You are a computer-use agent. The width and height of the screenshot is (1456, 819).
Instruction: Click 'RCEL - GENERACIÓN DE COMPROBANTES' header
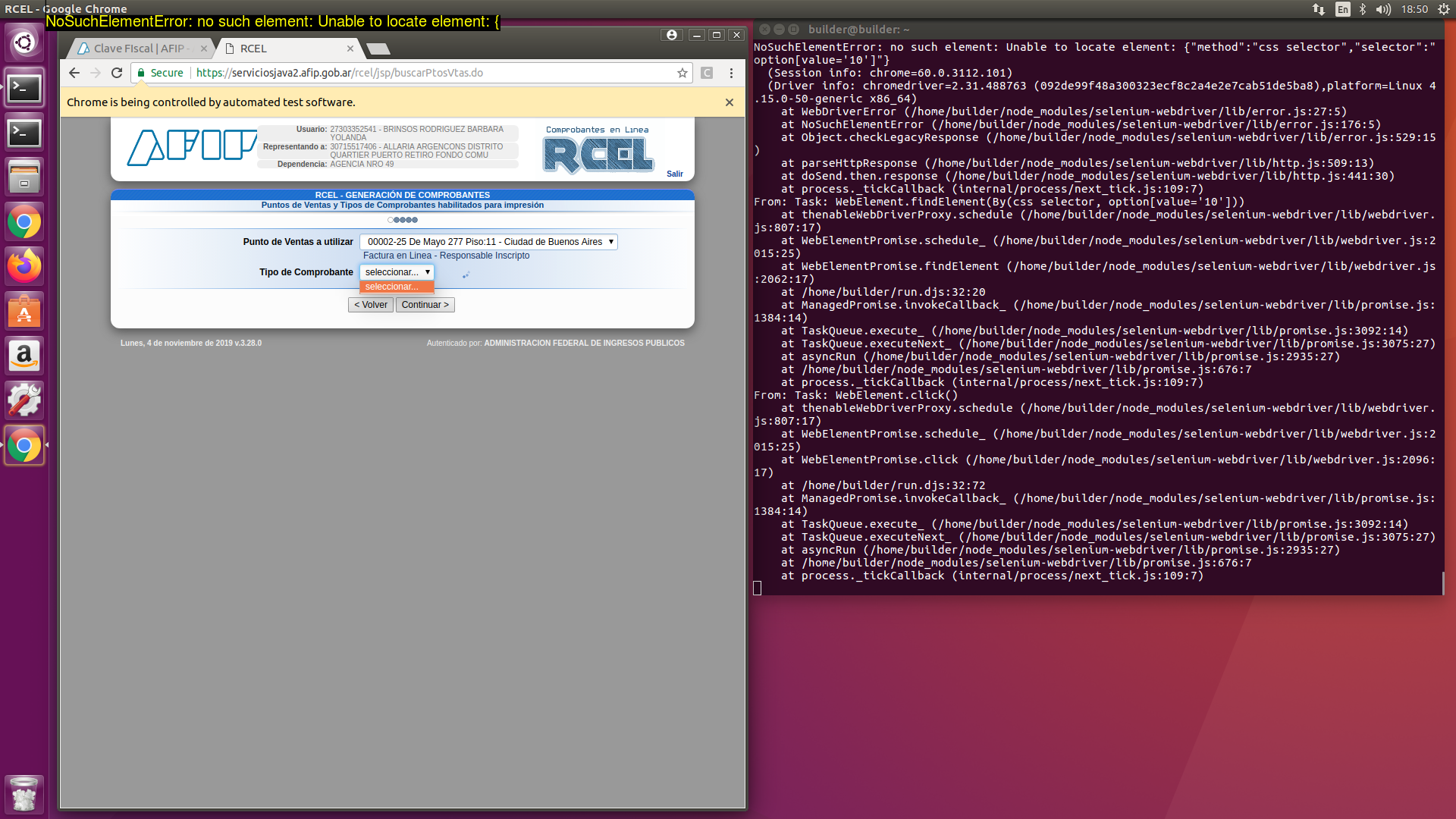click(403, 195)
